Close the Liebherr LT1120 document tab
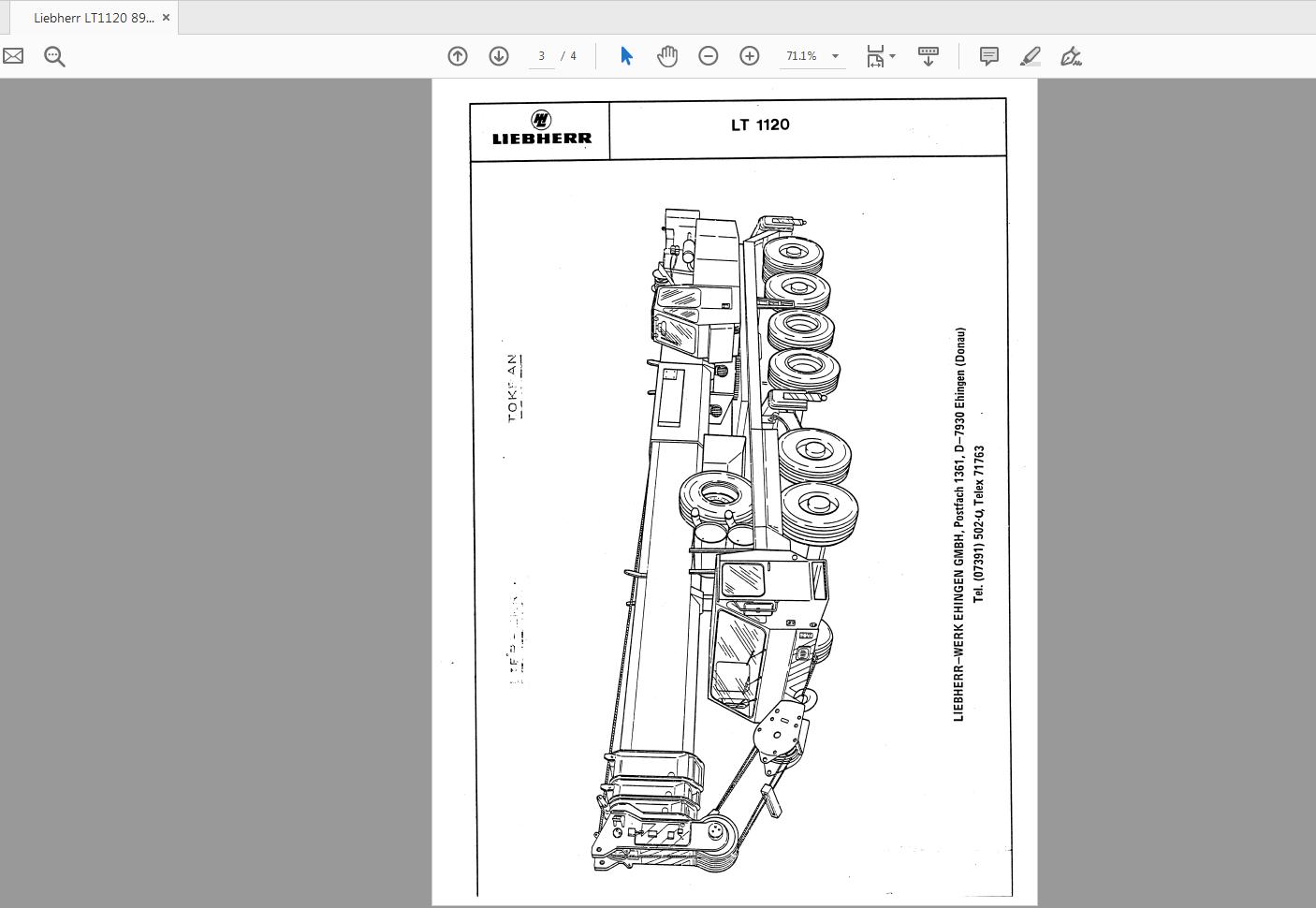This screenshot has height=908, width=1316. click(166, 17)
